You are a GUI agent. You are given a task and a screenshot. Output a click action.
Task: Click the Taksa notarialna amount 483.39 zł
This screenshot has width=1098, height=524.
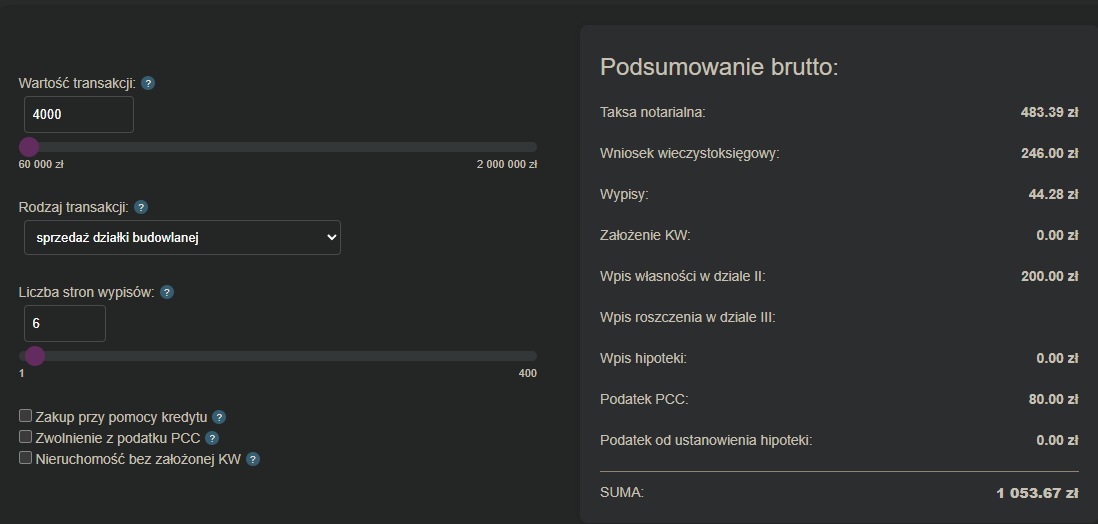click(x=1048, y=112)
